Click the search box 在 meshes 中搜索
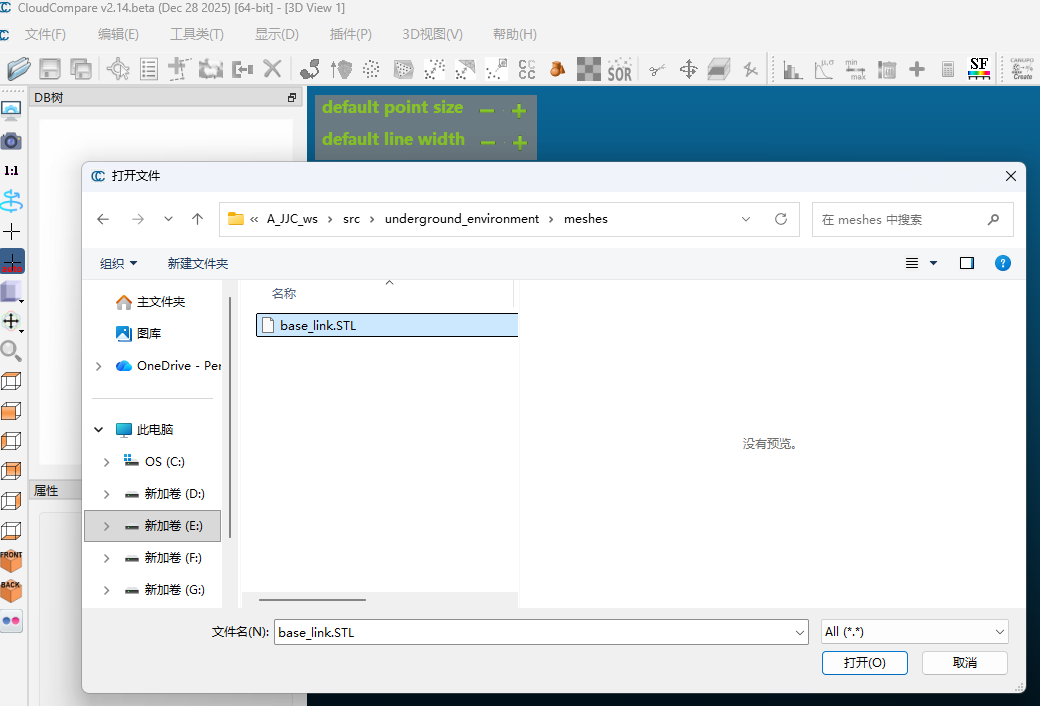This screenshot has width=1040, height=706. click(912, 220)
